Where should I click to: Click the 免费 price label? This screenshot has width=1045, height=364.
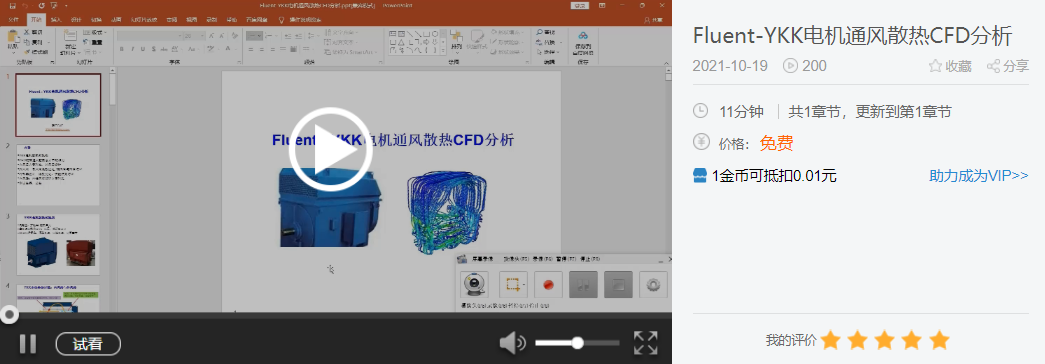click(776, 143)
